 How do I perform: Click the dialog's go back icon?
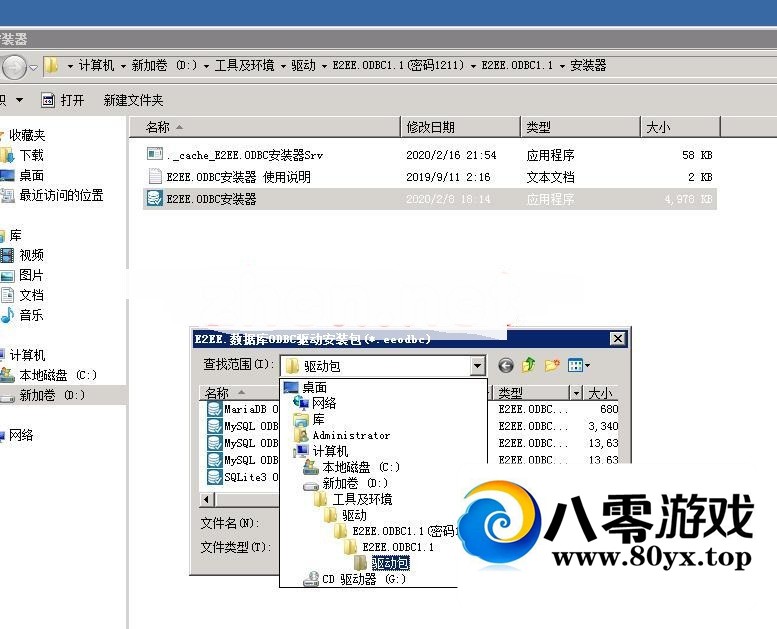pyautogui.click(x=505, y=366)
